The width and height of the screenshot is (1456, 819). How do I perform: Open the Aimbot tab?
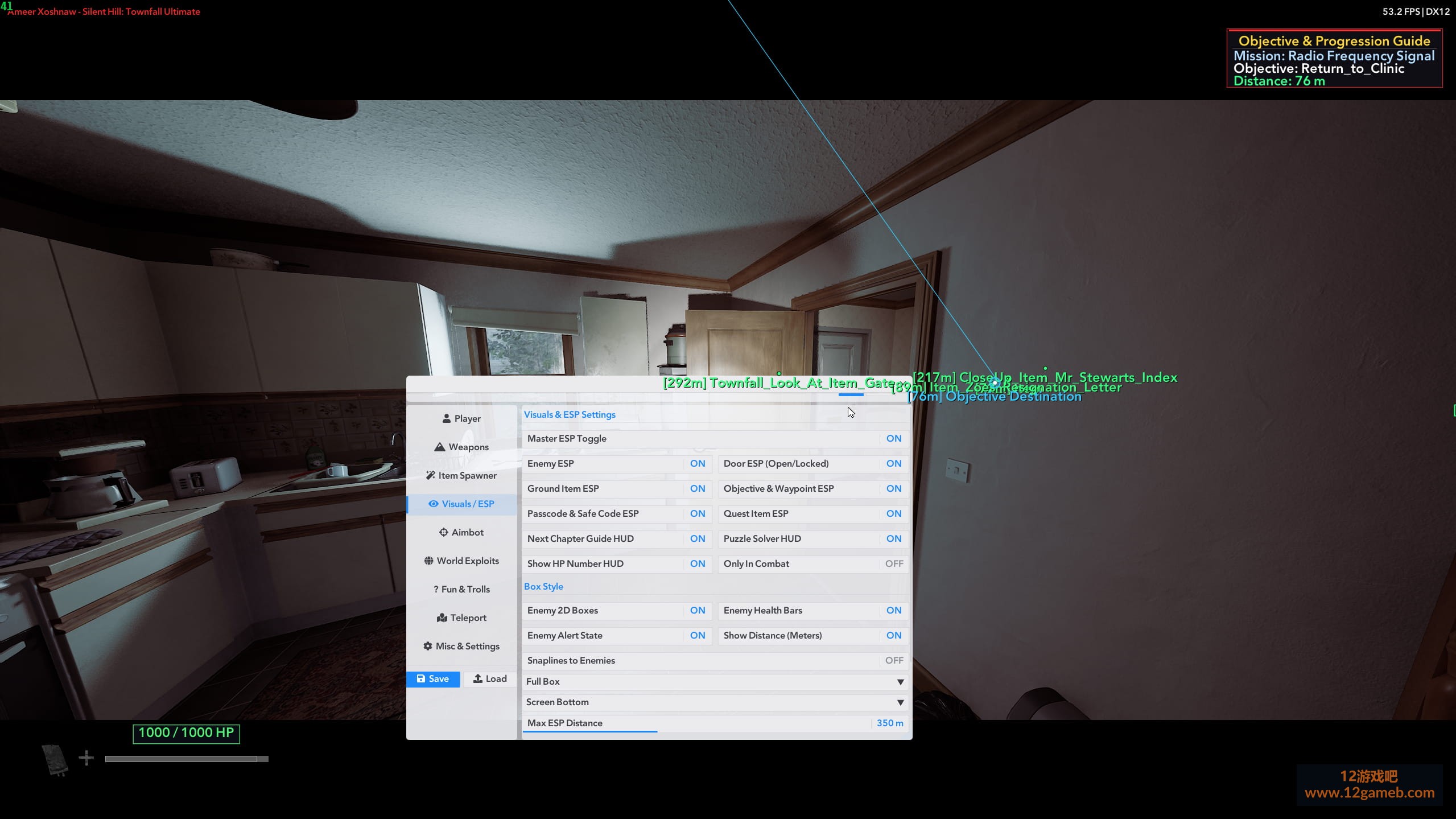point(461,533)
